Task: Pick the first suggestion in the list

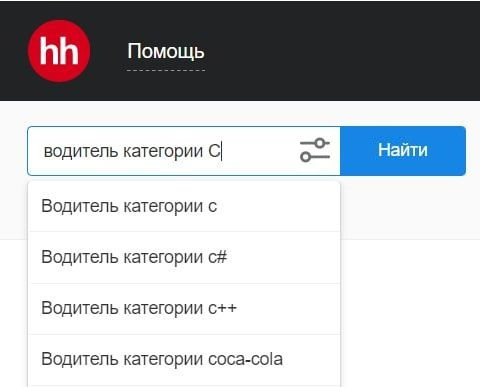Action: click(184, 206)
